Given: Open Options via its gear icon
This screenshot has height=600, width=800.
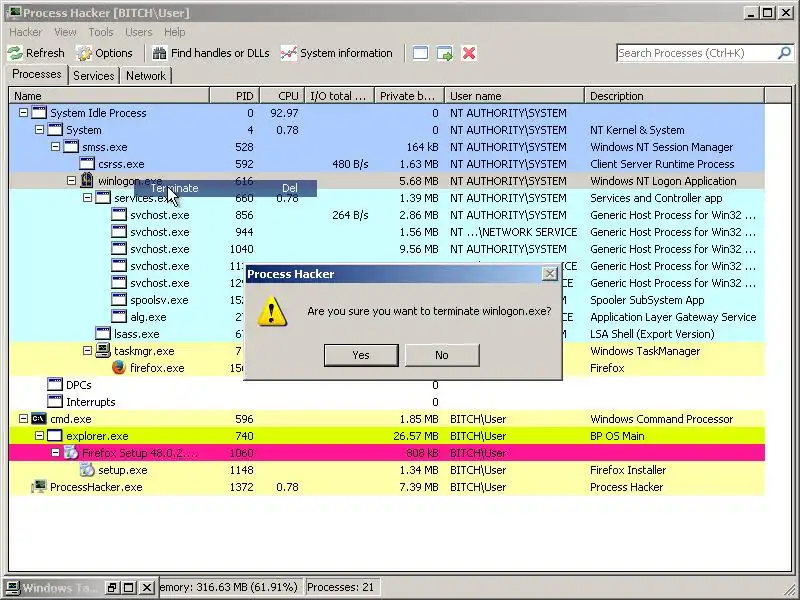Looking at the screenshot, I should click(x=84, y=53).
